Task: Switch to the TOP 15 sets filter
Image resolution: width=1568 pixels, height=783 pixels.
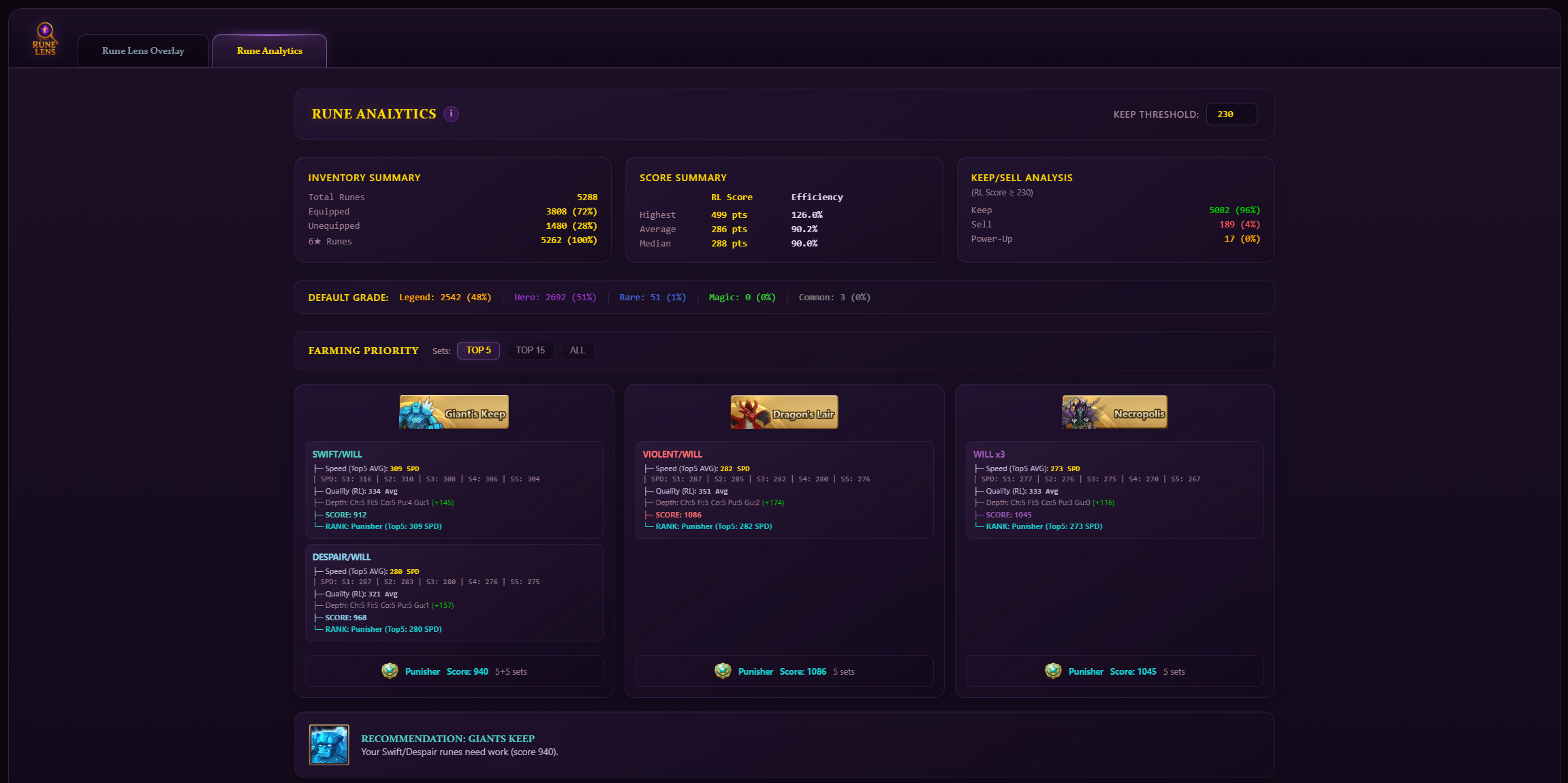Action: click(x=531, y=350)
